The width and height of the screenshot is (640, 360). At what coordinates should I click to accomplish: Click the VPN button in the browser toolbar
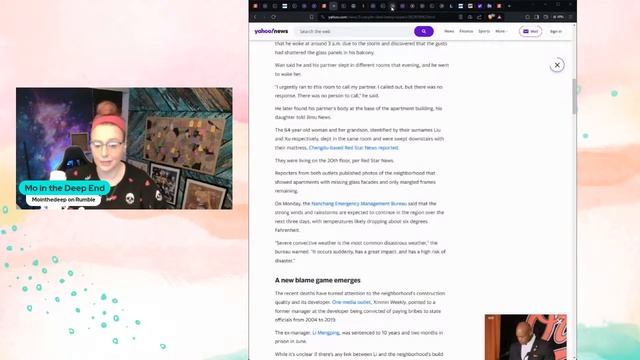(x=558, y=17)
